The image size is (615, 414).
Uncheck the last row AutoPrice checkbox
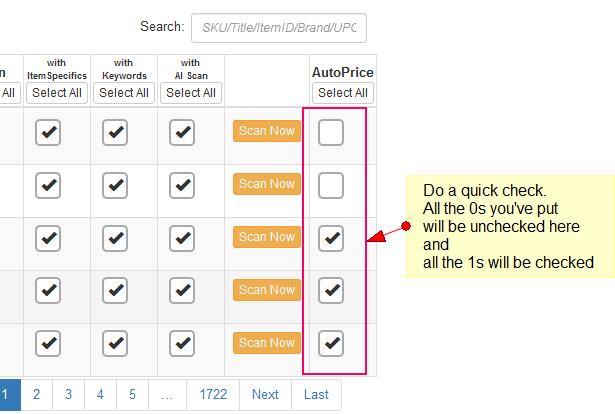click(x=331, y=344)
